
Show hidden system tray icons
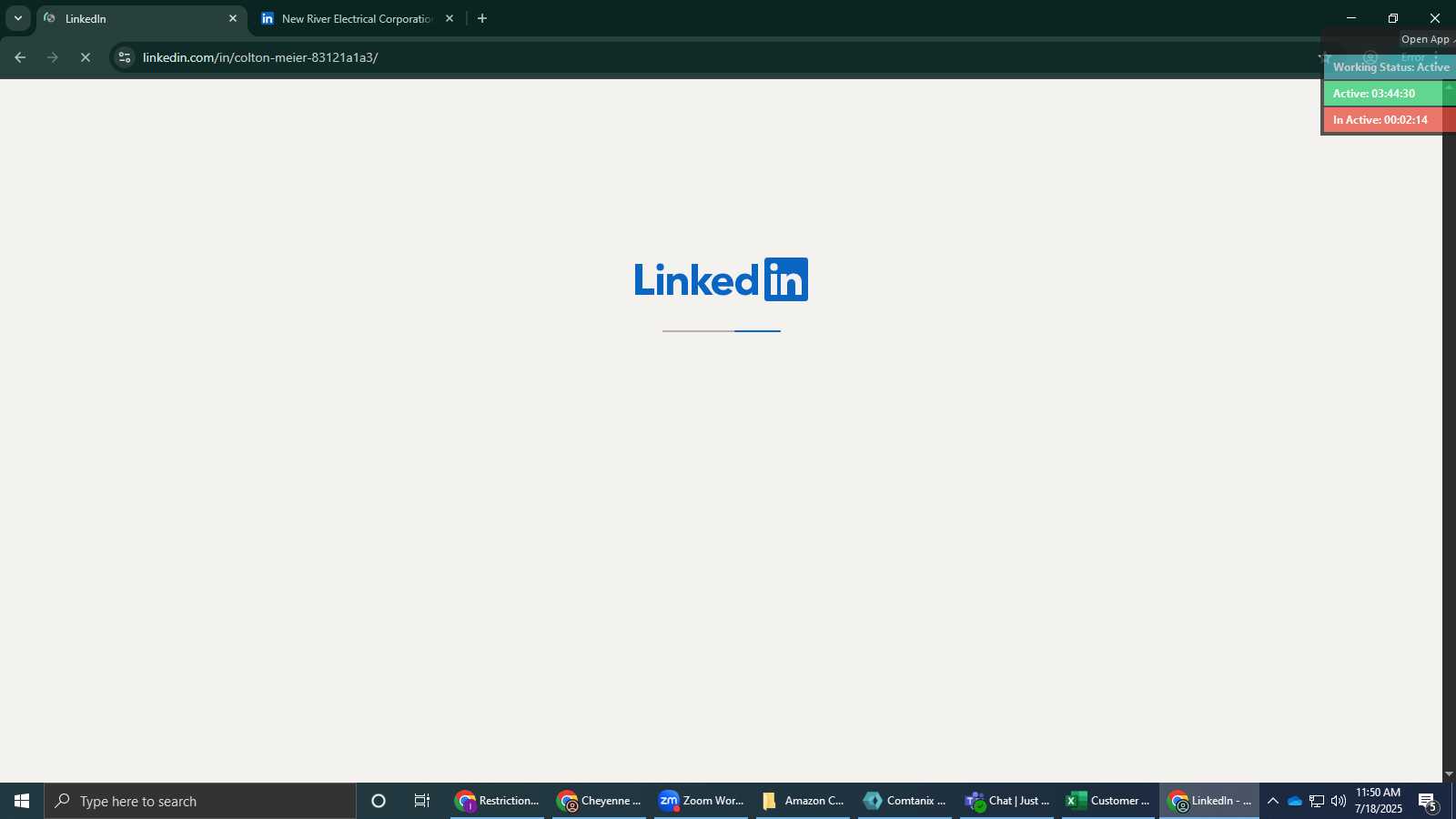[1273, 801]
